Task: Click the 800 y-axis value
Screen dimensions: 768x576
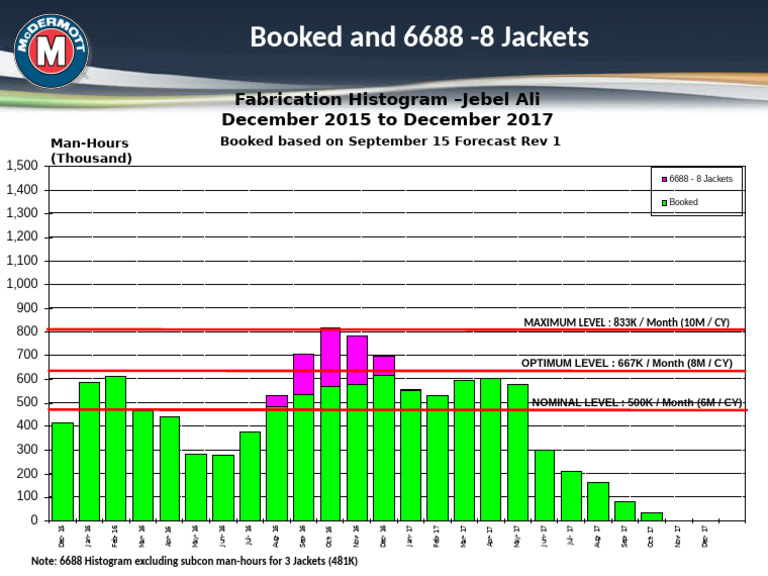Action: (x=27, y=331)
